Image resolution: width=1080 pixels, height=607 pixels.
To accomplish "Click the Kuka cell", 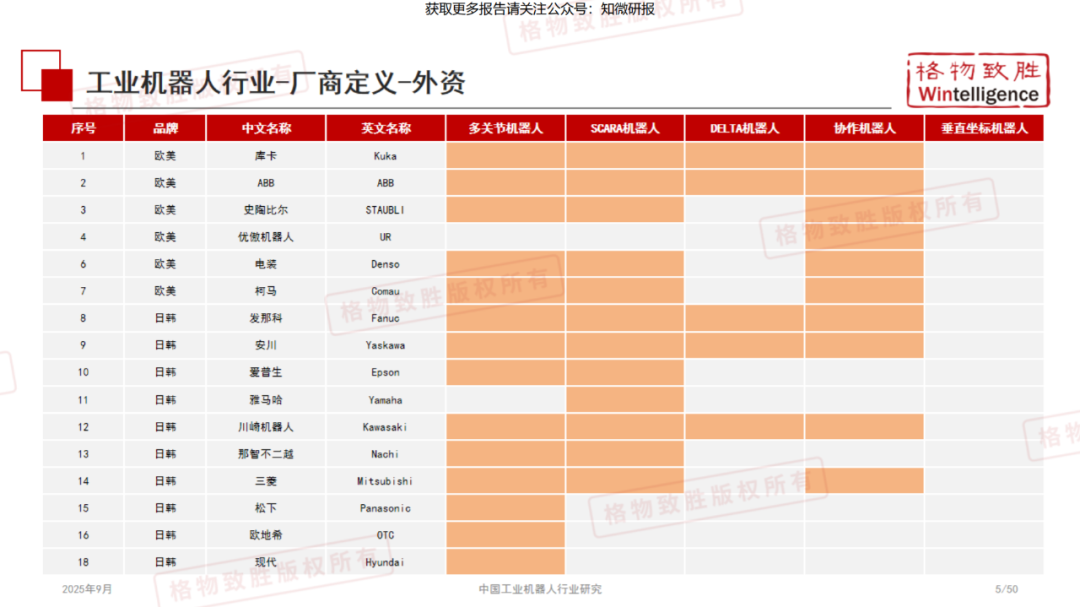I will coord(386,156).
